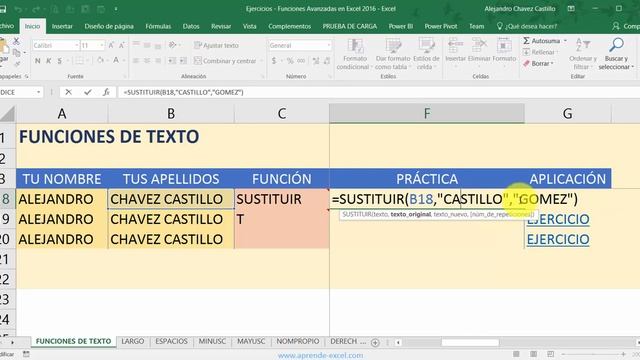Open Estilos de celda gallery
The image size is (640, 360).
point(426,54)
